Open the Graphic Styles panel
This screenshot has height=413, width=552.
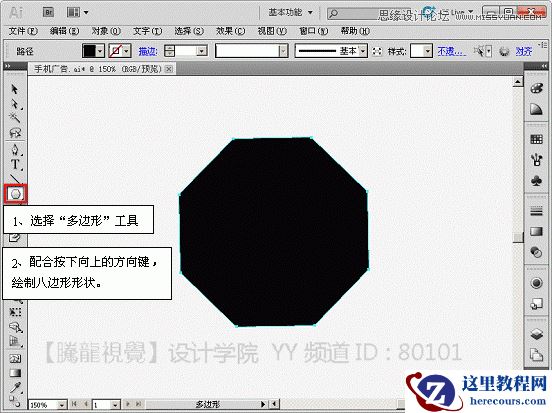[x=536, y=304]
